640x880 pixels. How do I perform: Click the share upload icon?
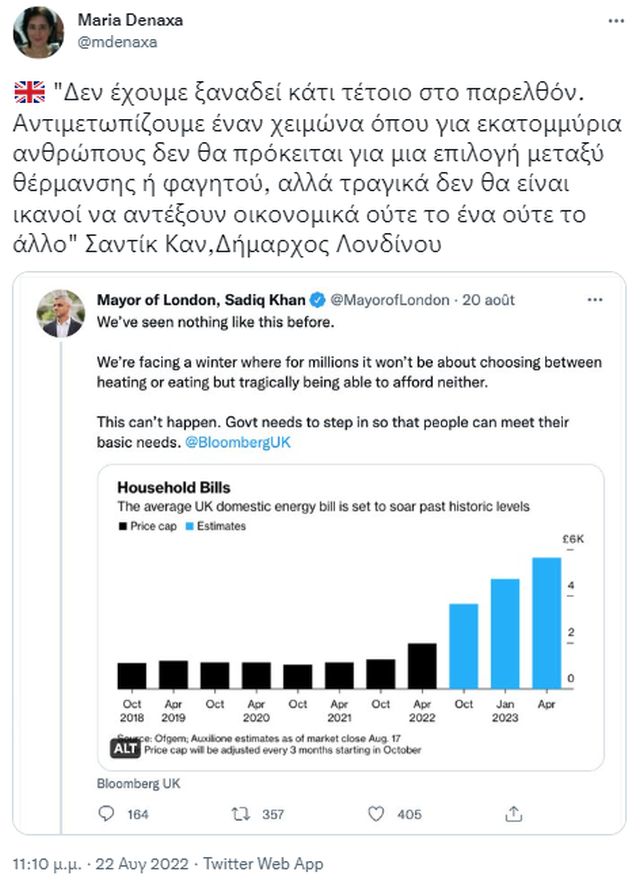(x=513, y=814)
